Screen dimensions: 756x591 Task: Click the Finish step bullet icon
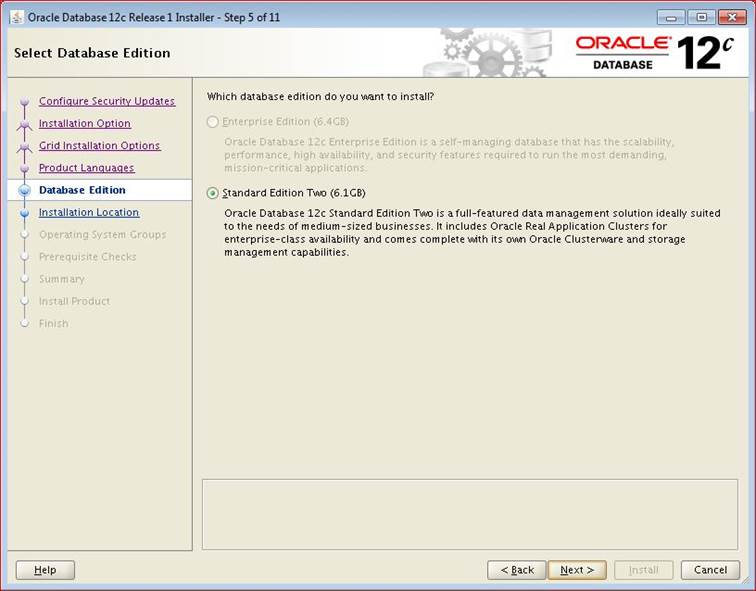tap(24, 323)
